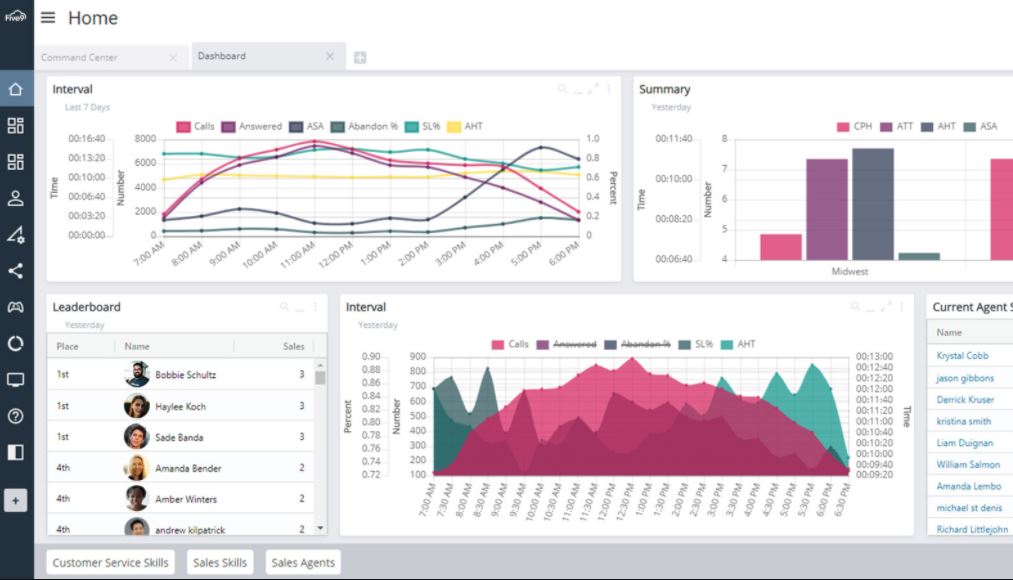Click jason gibbons agent link
Screen dimensions: 1013x580
(965, 378)
